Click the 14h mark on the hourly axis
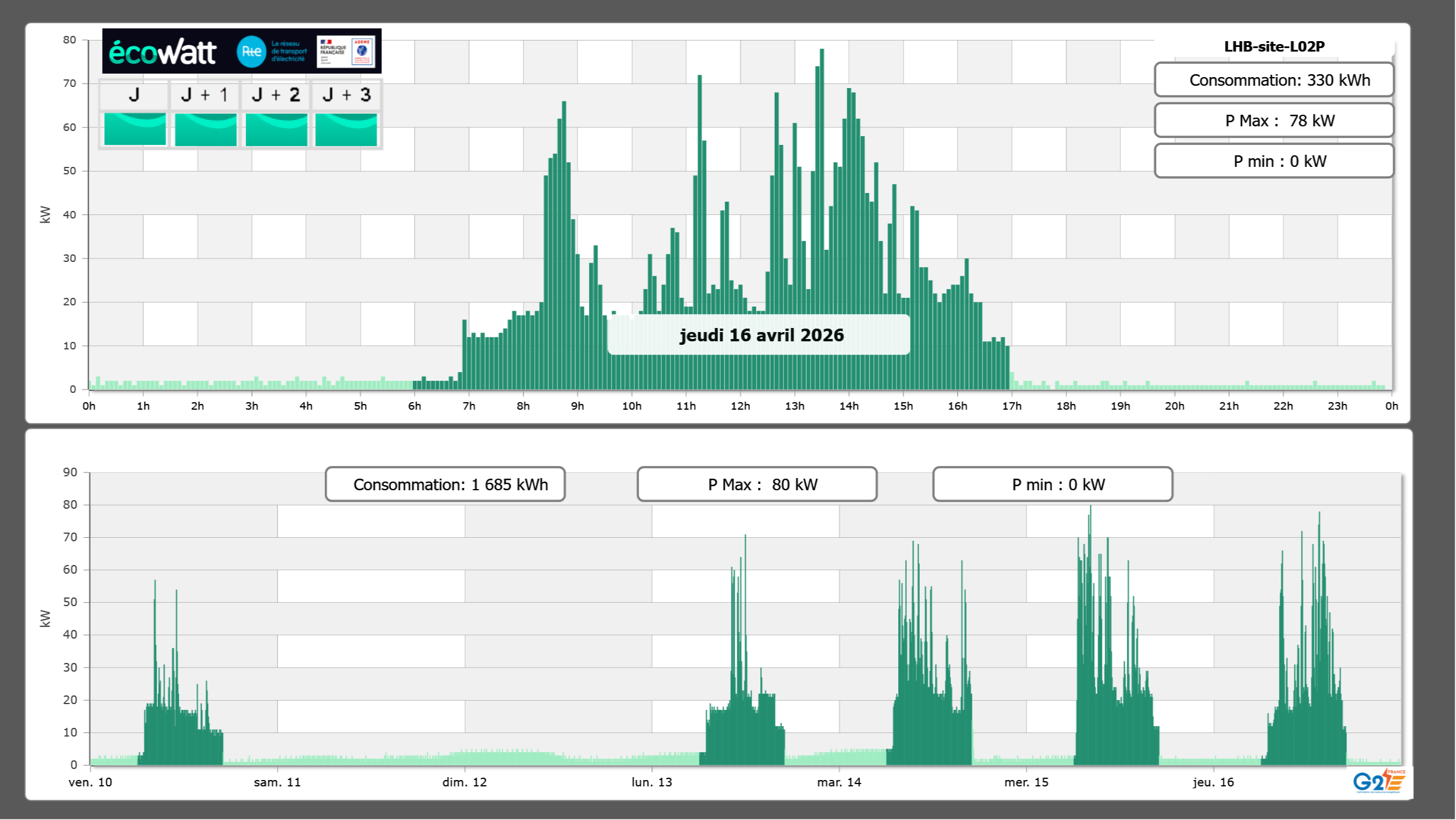This screenshot has width=1456, height=820. pos(848,406)
